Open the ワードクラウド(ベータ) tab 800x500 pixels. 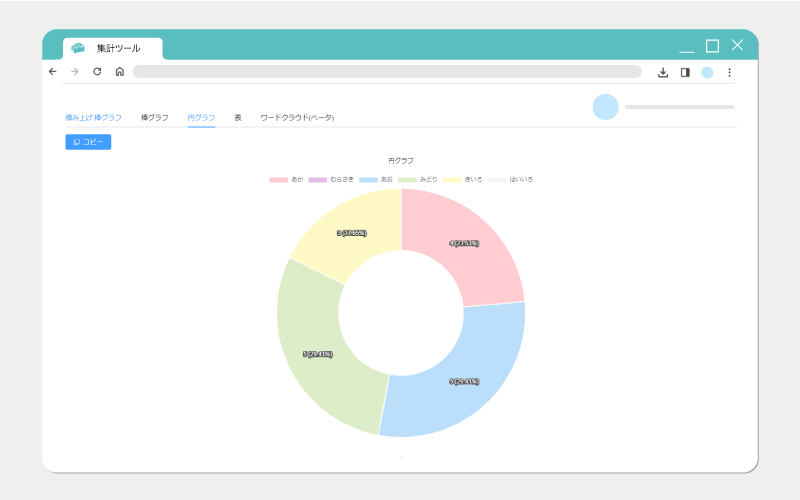297,117
